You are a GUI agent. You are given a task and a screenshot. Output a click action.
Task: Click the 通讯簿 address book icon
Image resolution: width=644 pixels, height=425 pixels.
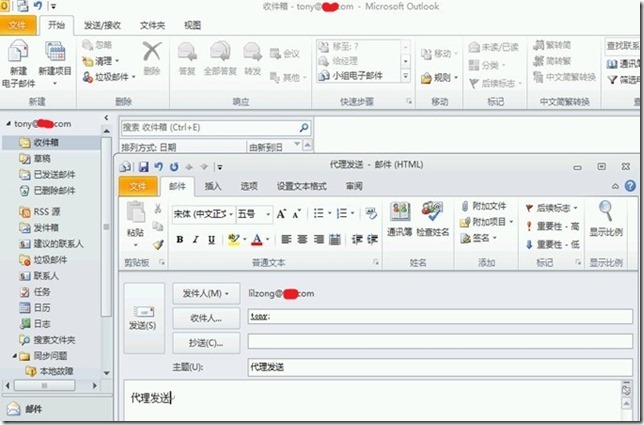(x=400, y=212)
